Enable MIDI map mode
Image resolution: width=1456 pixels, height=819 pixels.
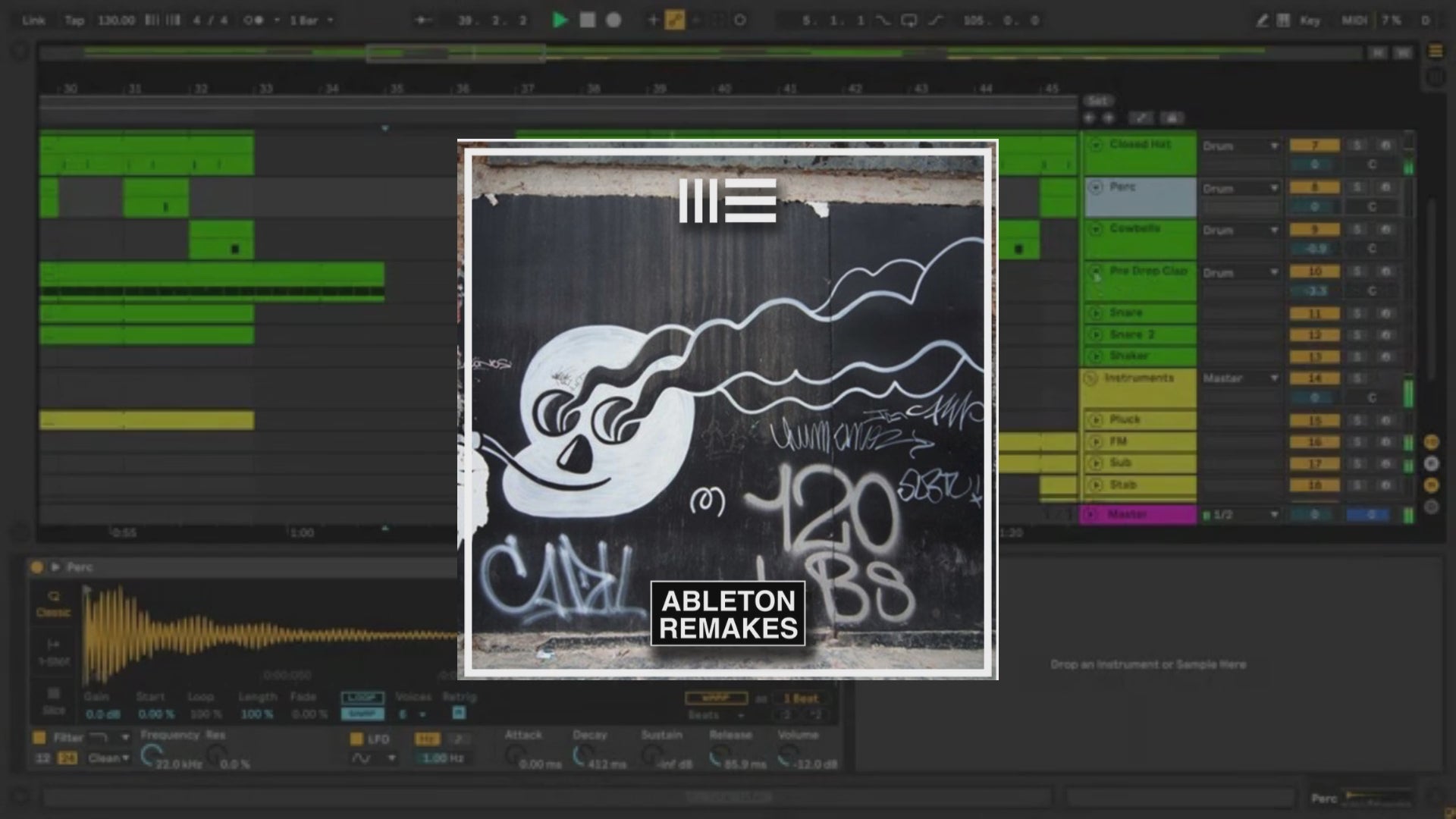1354,20
